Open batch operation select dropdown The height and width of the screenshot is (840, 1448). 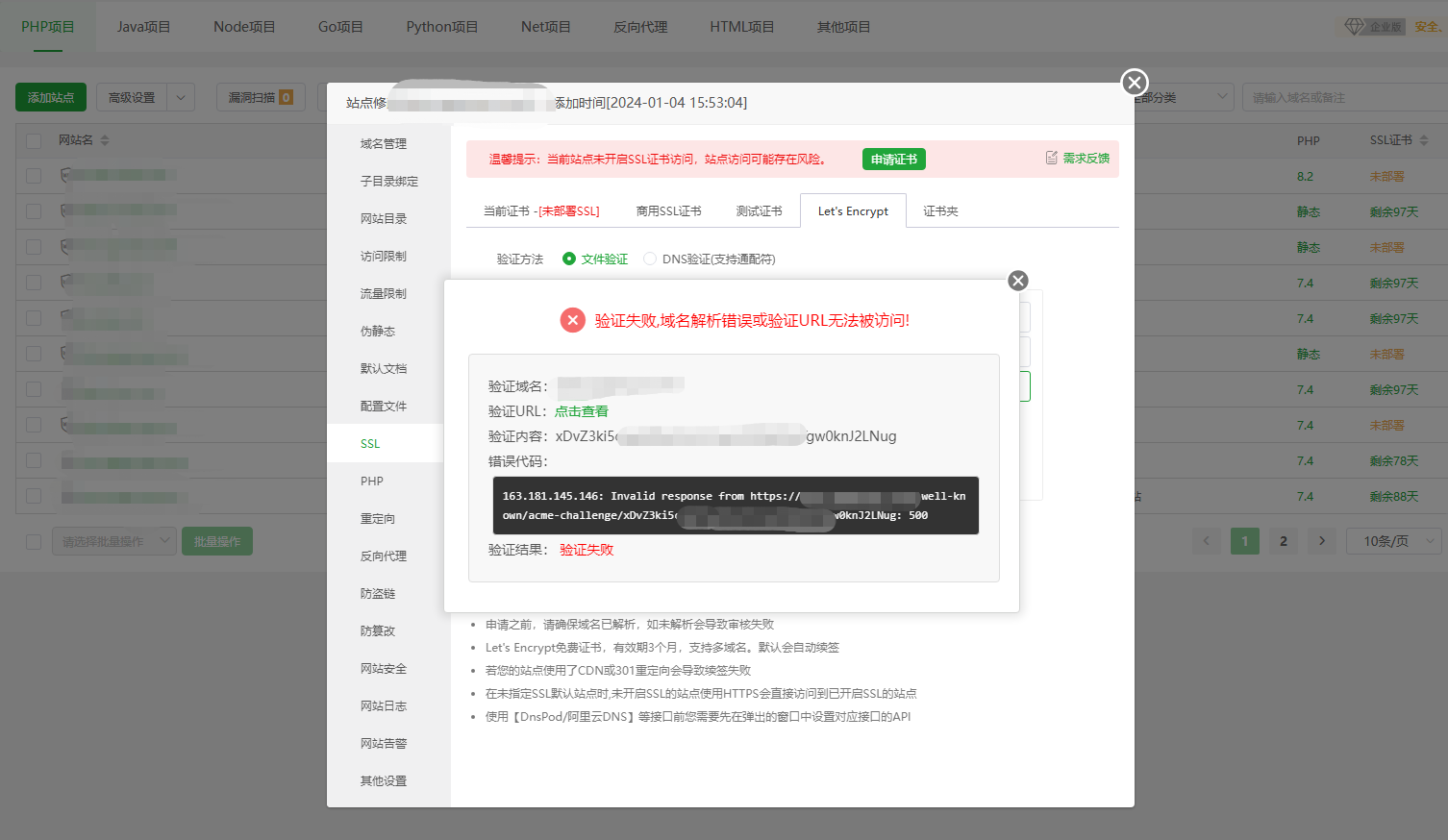pos(114,541)
